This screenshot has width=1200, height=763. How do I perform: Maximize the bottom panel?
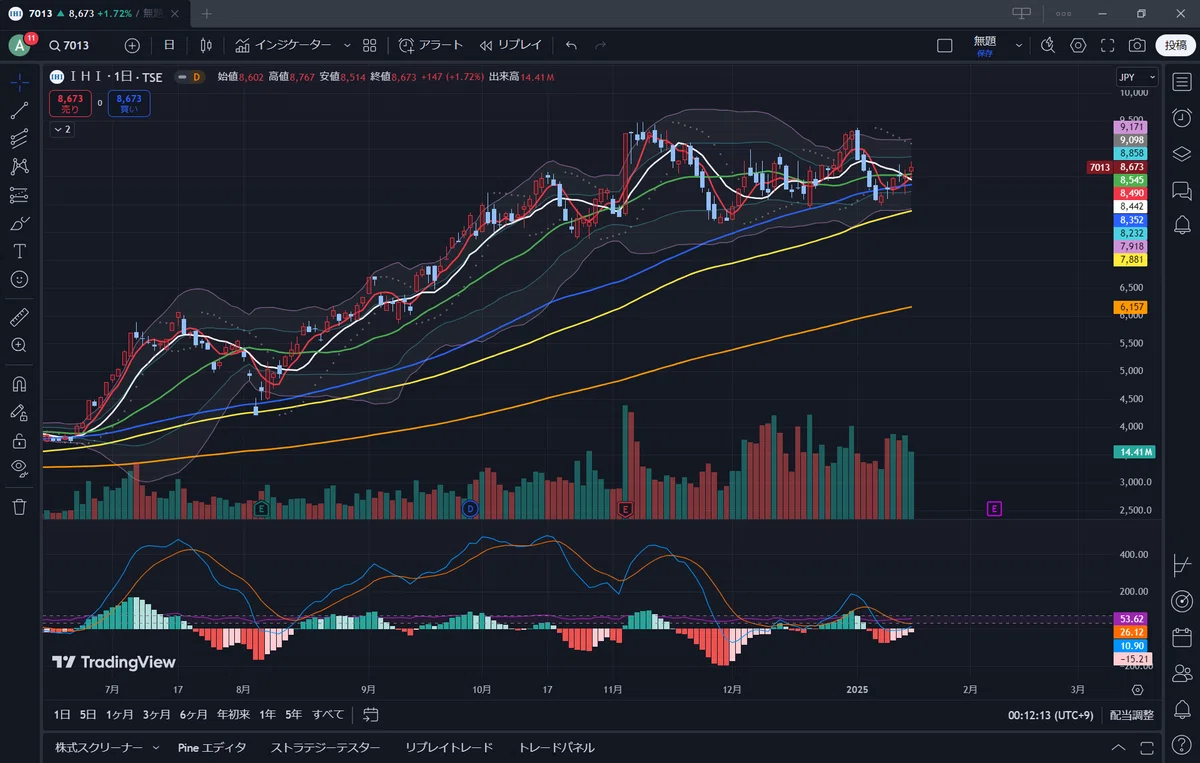pos(1146,748)
